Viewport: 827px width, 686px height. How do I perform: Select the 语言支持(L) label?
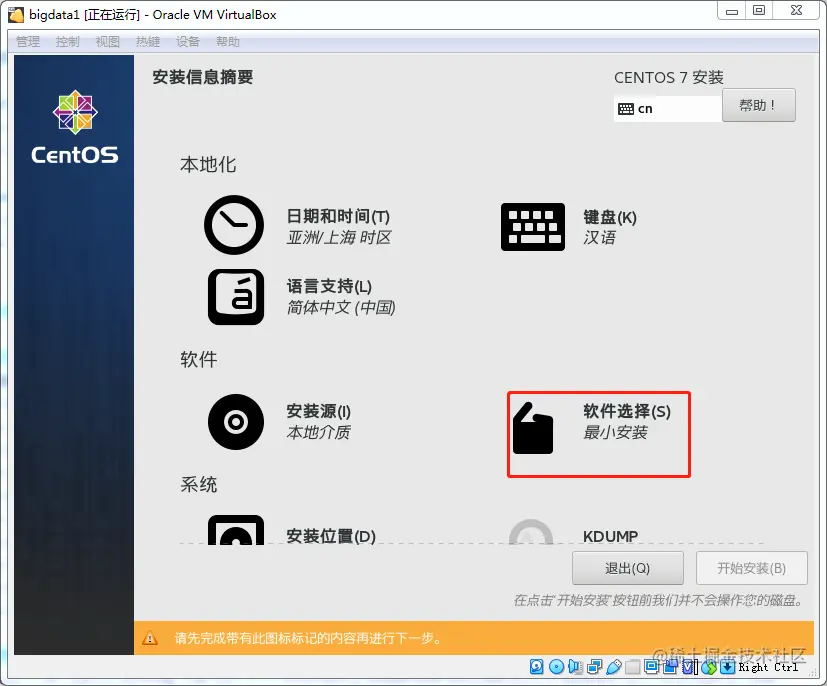pos(329,286)
